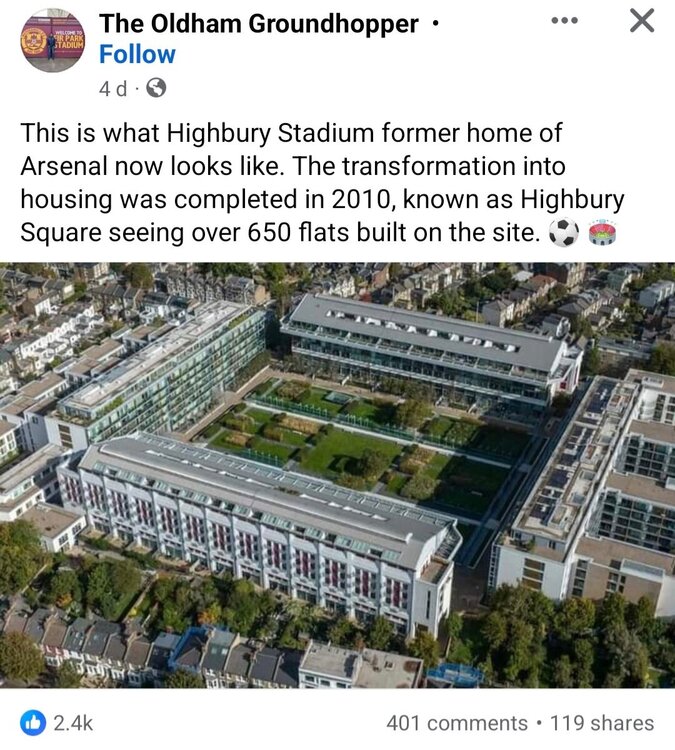Click the glass-fronted building at the photo's top
The image size is (675, 750).
(430, 345)
